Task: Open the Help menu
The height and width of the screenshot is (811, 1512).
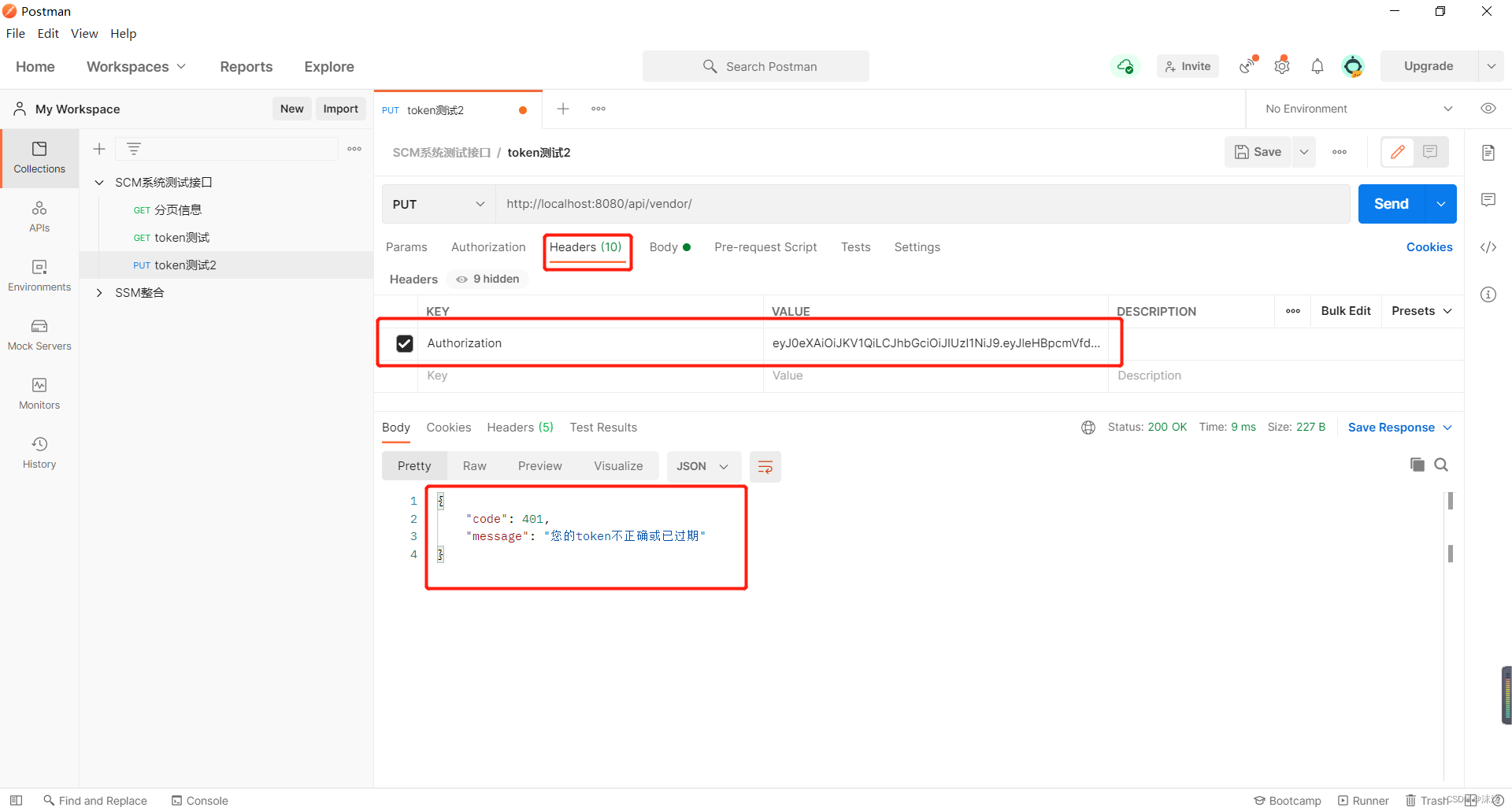Action: pyautogui.click(x=124, y=33)
